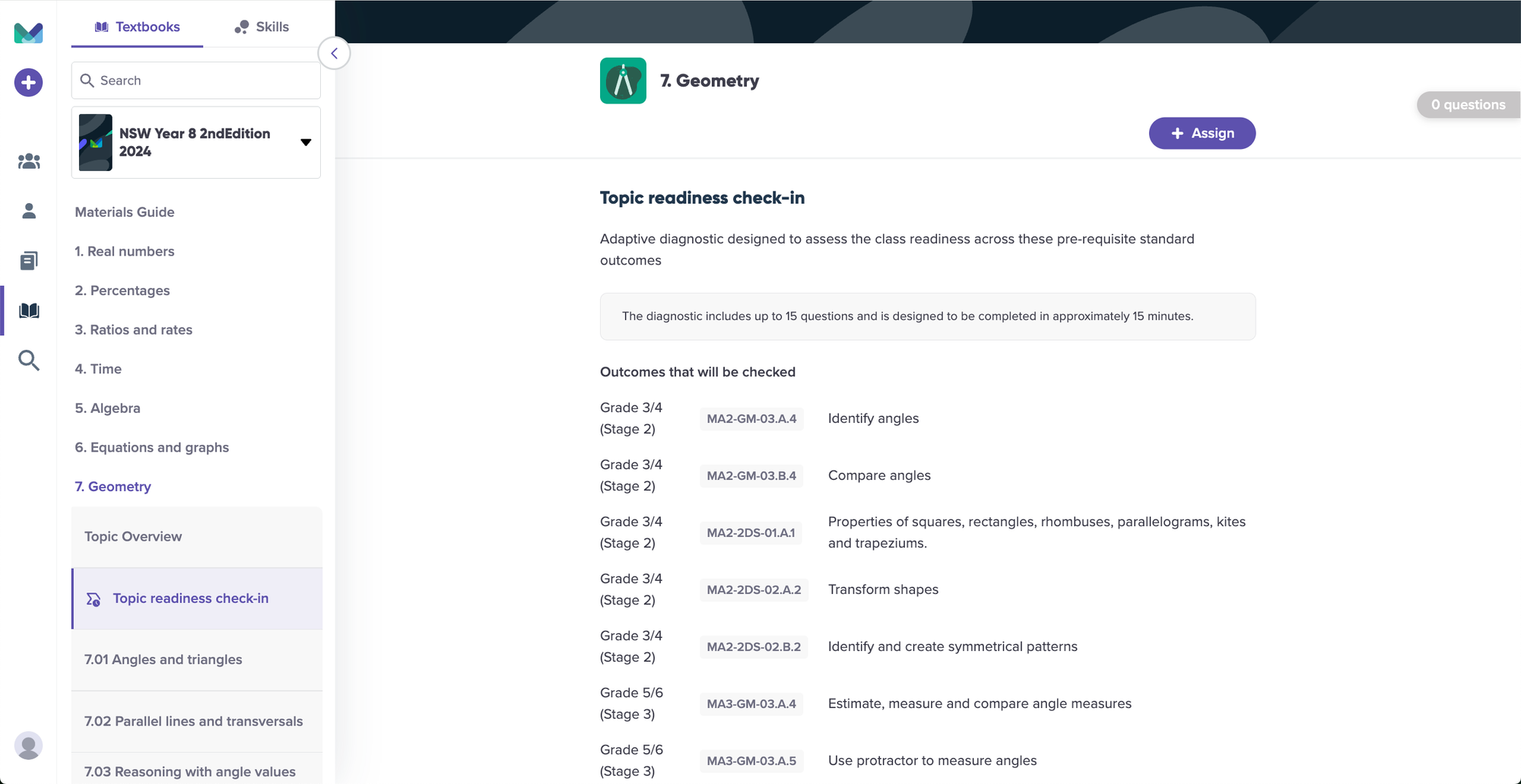Open the user profile avatar
Screen dimensions: 1521x784
click(29, 745)
